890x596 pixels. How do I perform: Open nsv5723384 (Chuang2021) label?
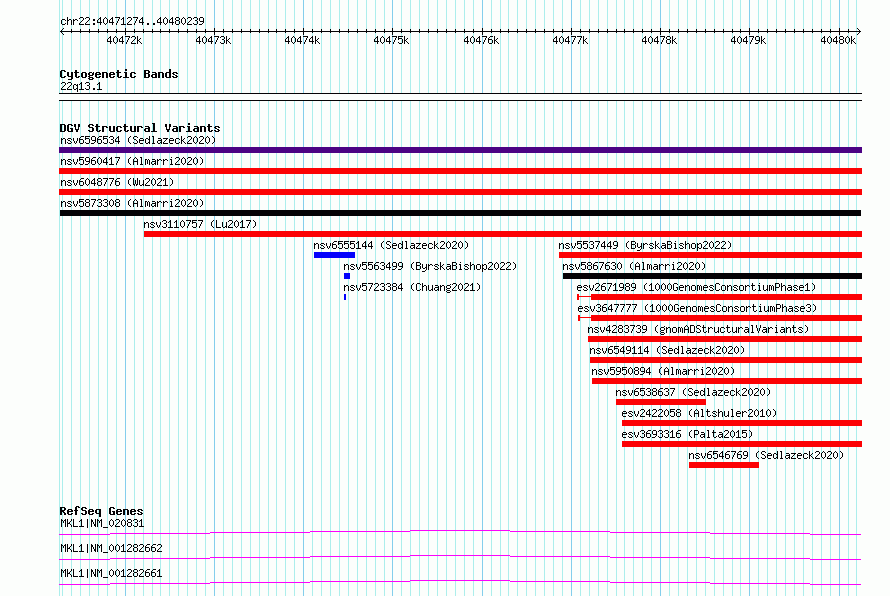coord(412,287)
